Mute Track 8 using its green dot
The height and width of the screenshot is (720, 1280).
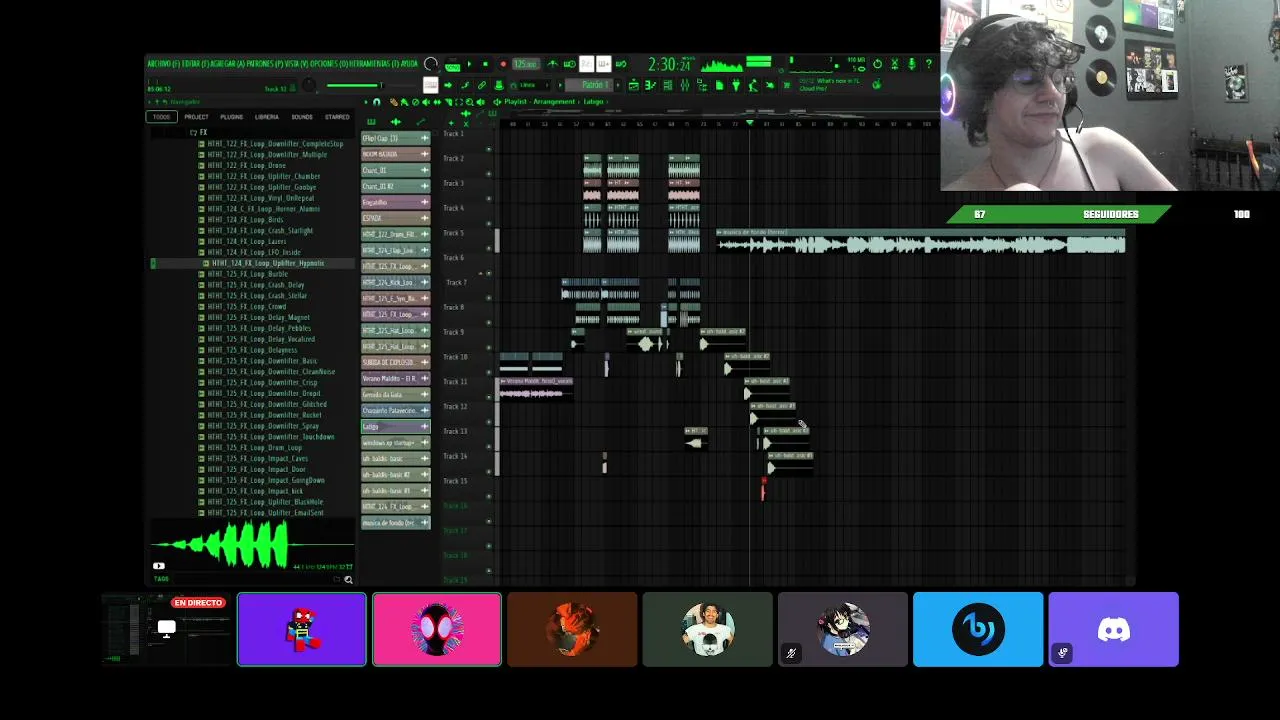[489, 323]
